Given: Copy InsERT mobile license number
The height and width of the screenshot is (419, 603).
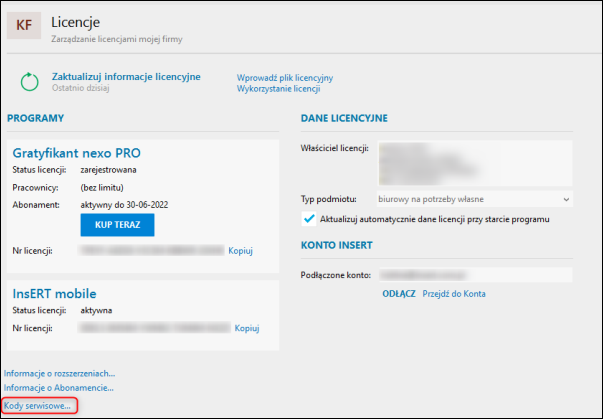Looking at the screenshot, I should point(247,328).
